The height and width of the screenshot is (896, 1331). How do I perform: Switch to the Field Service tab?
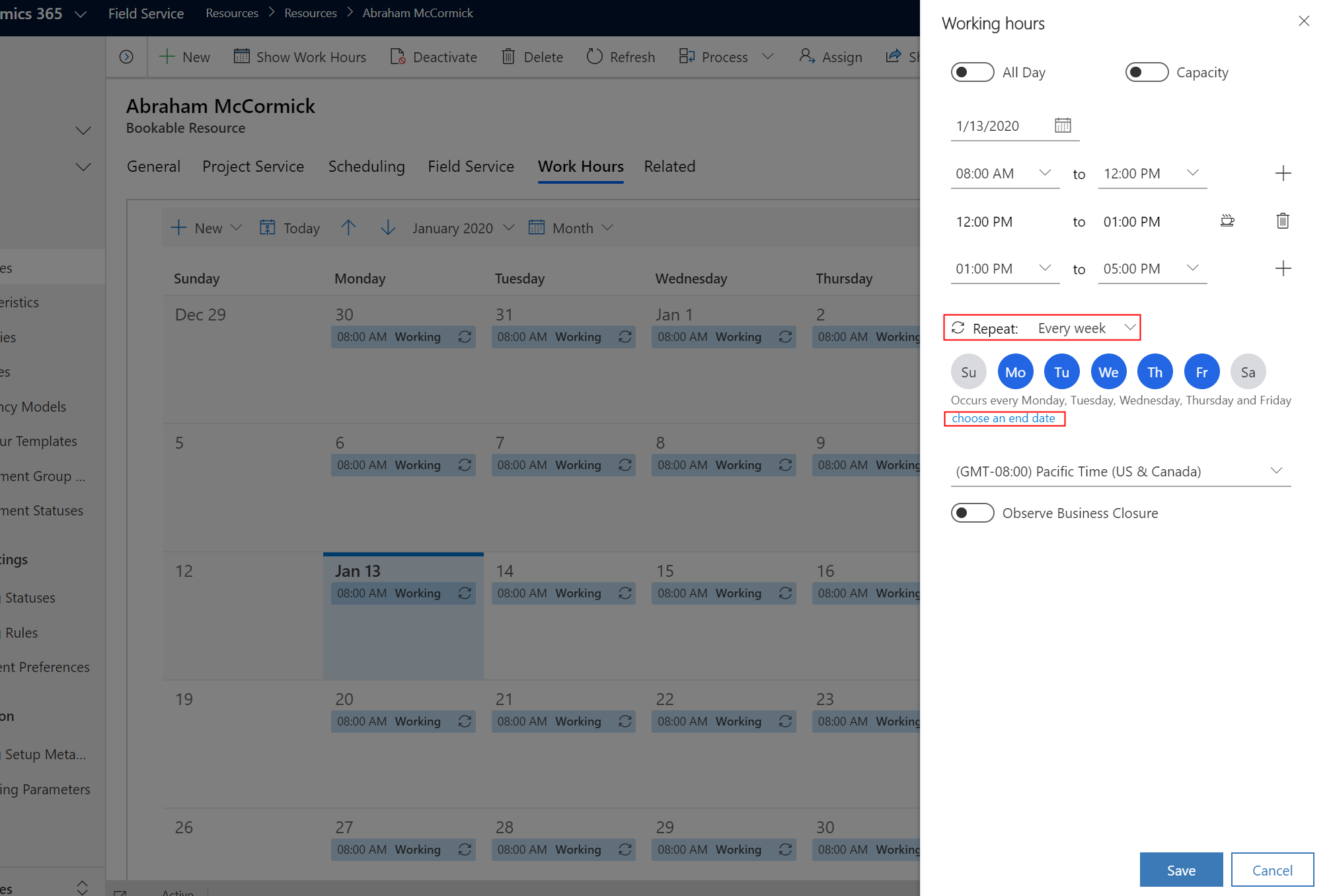(x=469, y=166)
